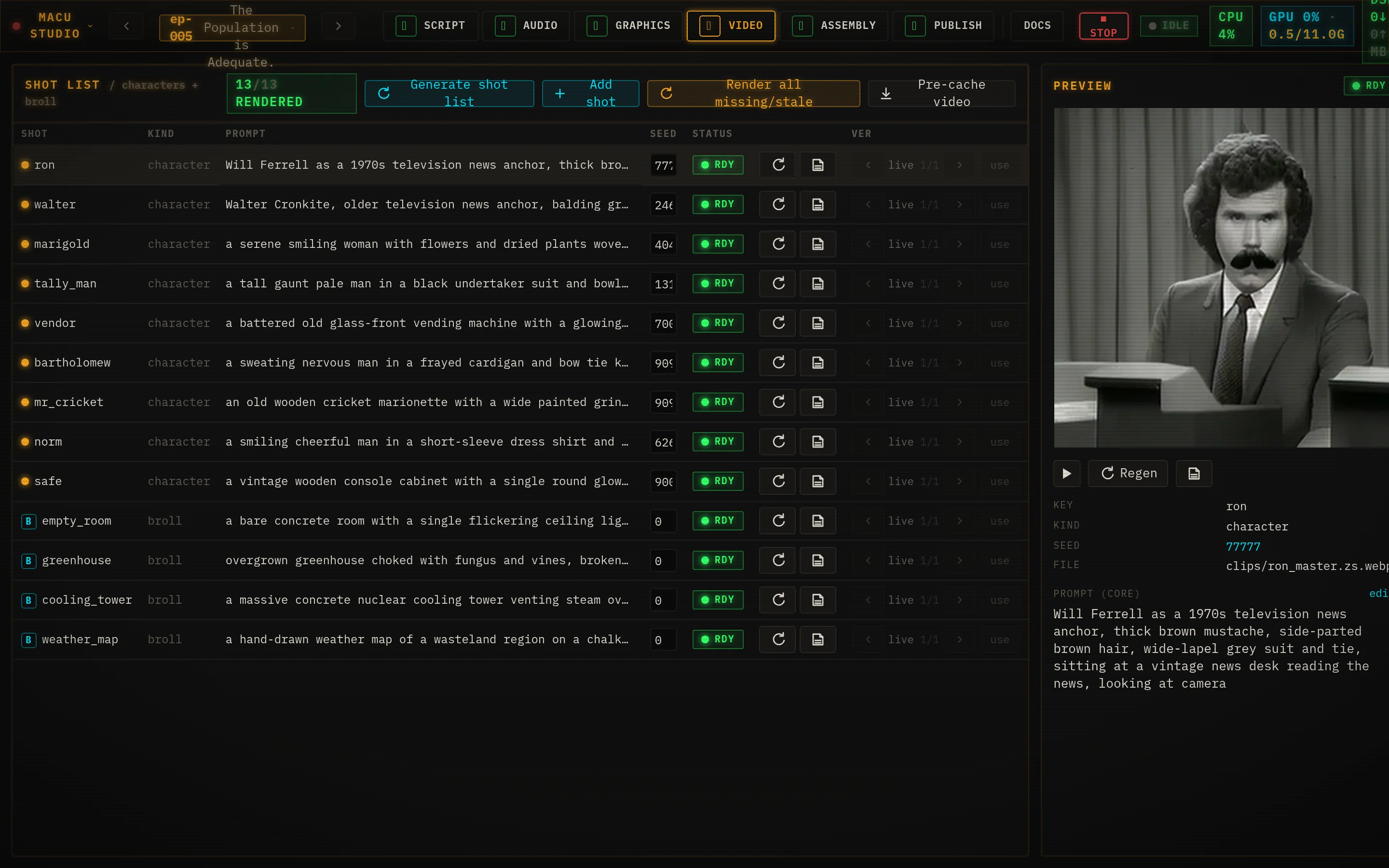
Task: Click the red STOP button
Action: (x=1103, y=26)
